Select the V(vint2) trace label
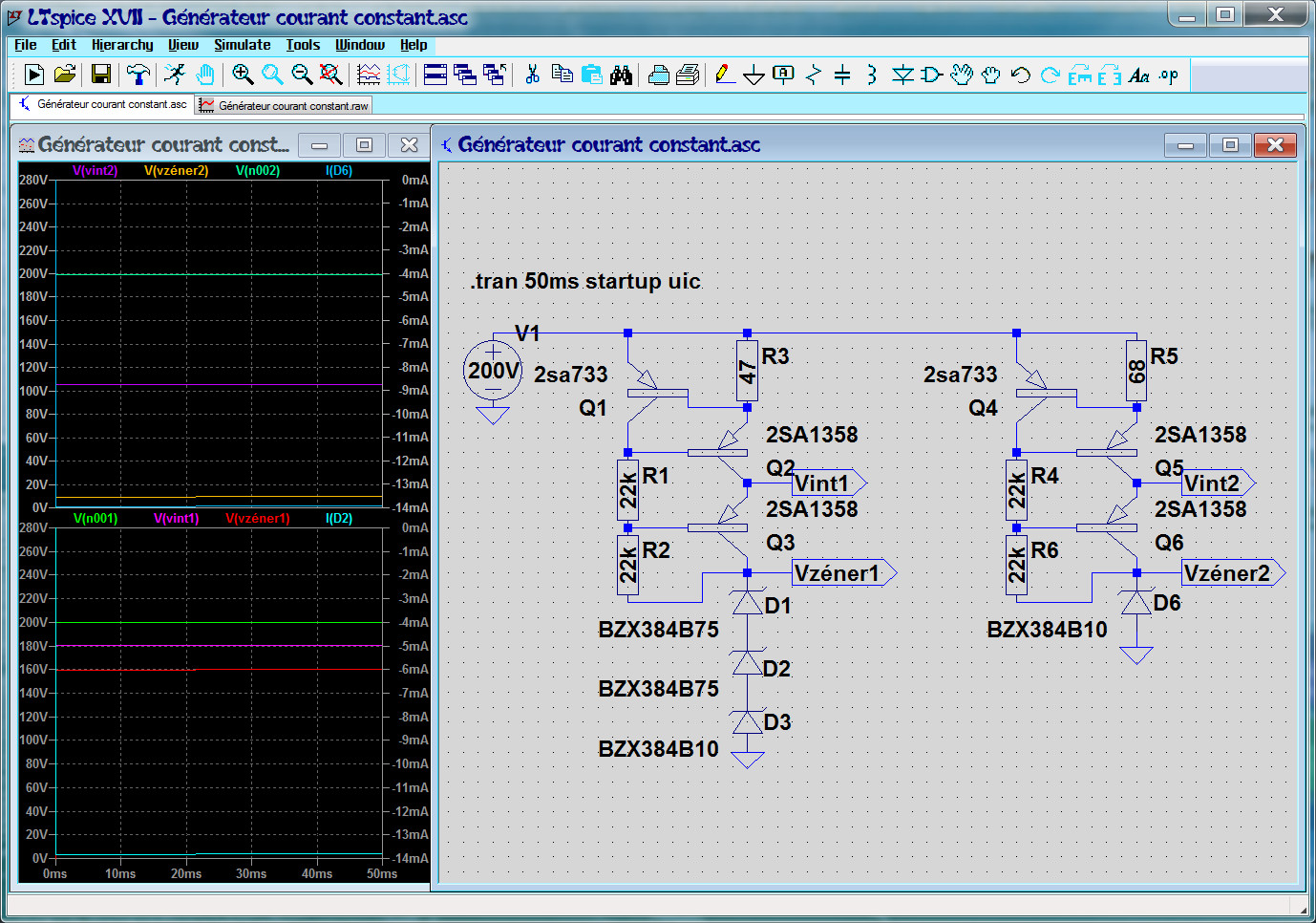Screen dimensions: 1316x923 pos(96,171)
